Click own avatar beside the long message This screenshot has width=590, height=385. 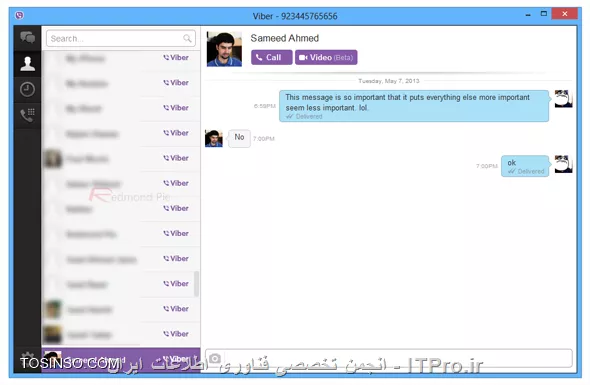tap(564, 99)
